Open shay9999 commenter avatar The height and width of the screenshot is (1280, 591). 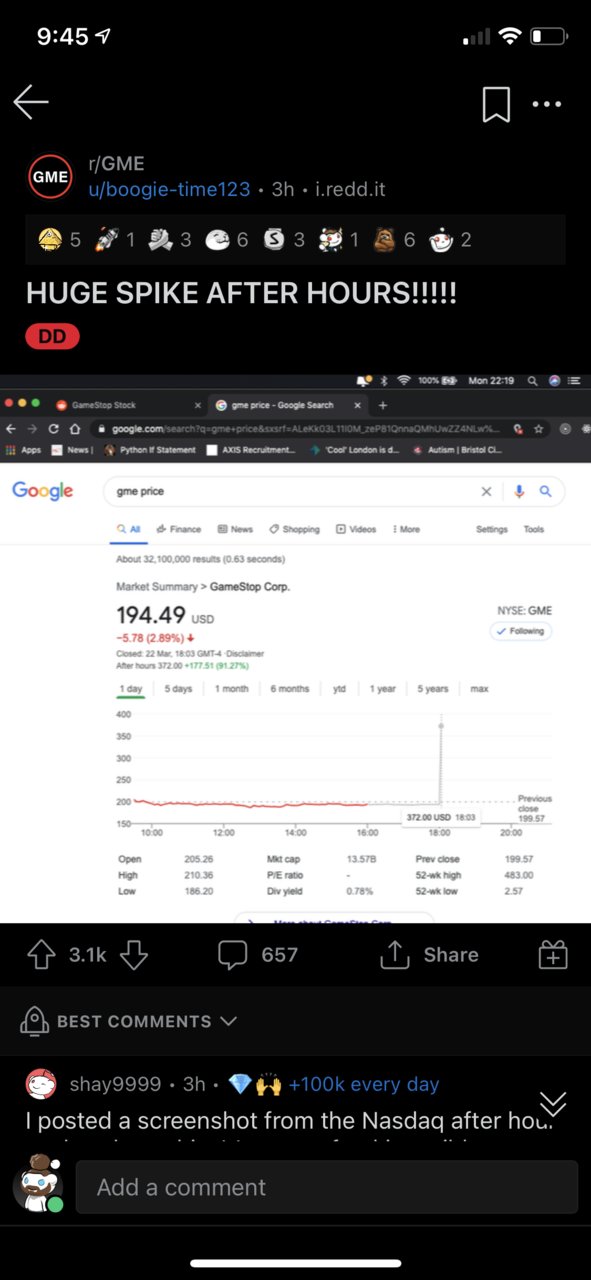click(x=41, y=1084)
